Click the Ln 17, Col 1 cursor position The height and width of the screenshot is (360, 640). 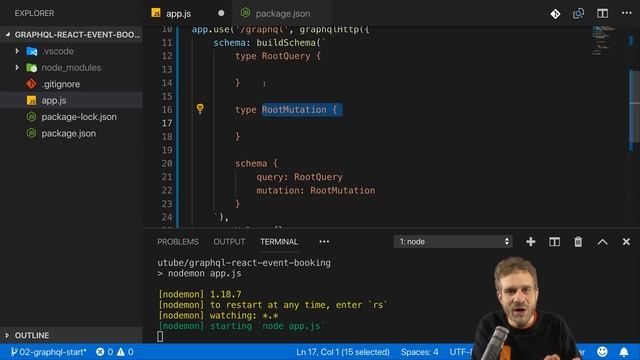343,352
